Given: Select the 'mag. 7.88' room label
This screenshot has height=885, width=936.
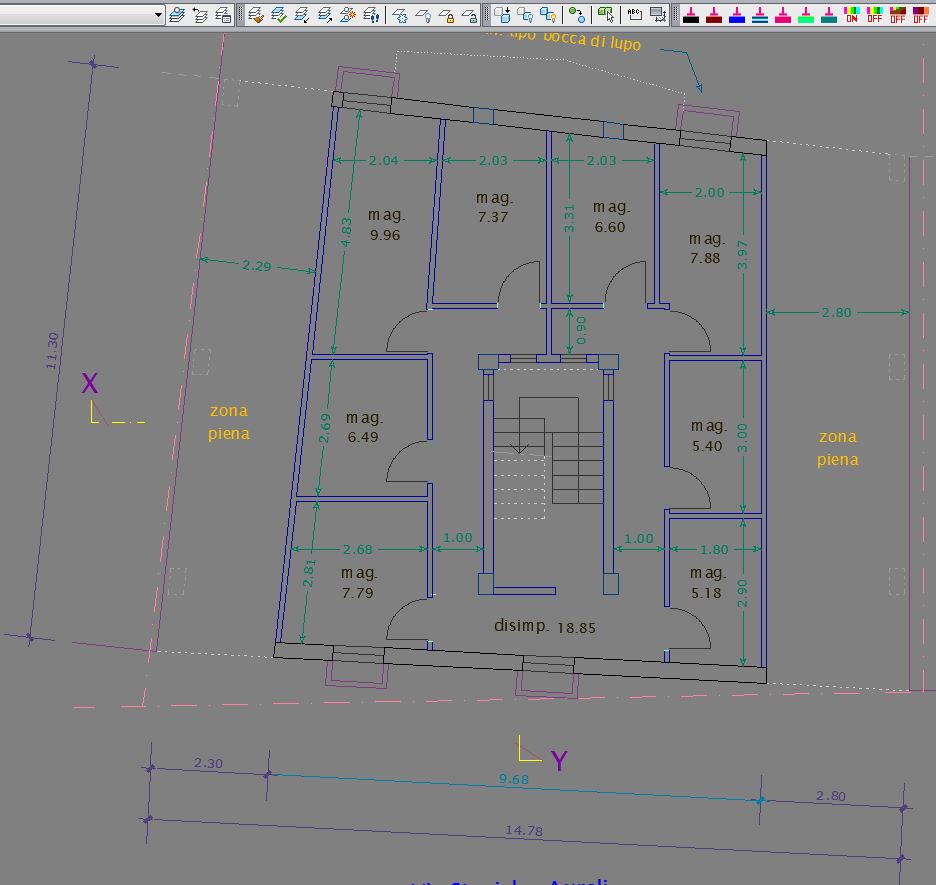Looking at the screenshot, I should [x=706, y=248].
